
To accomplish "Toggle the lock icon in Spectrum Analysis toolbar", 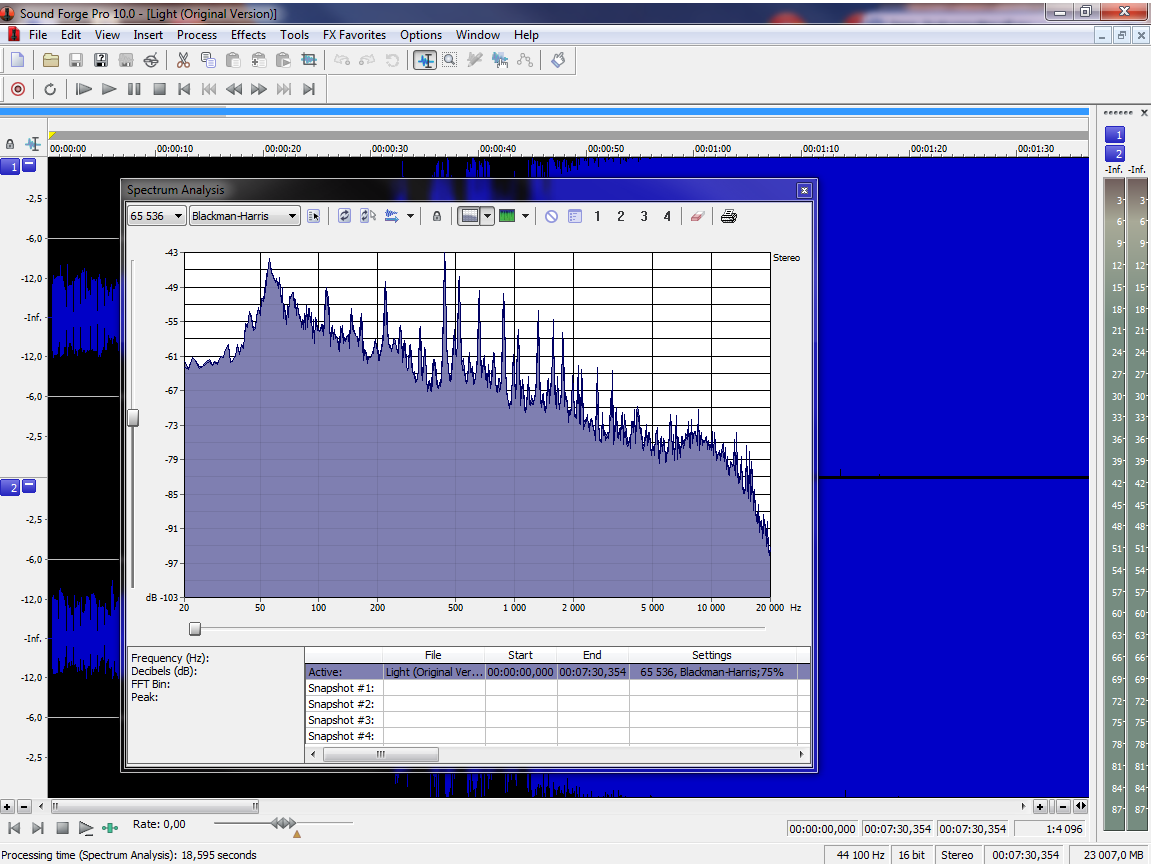I will pos(437,216).
